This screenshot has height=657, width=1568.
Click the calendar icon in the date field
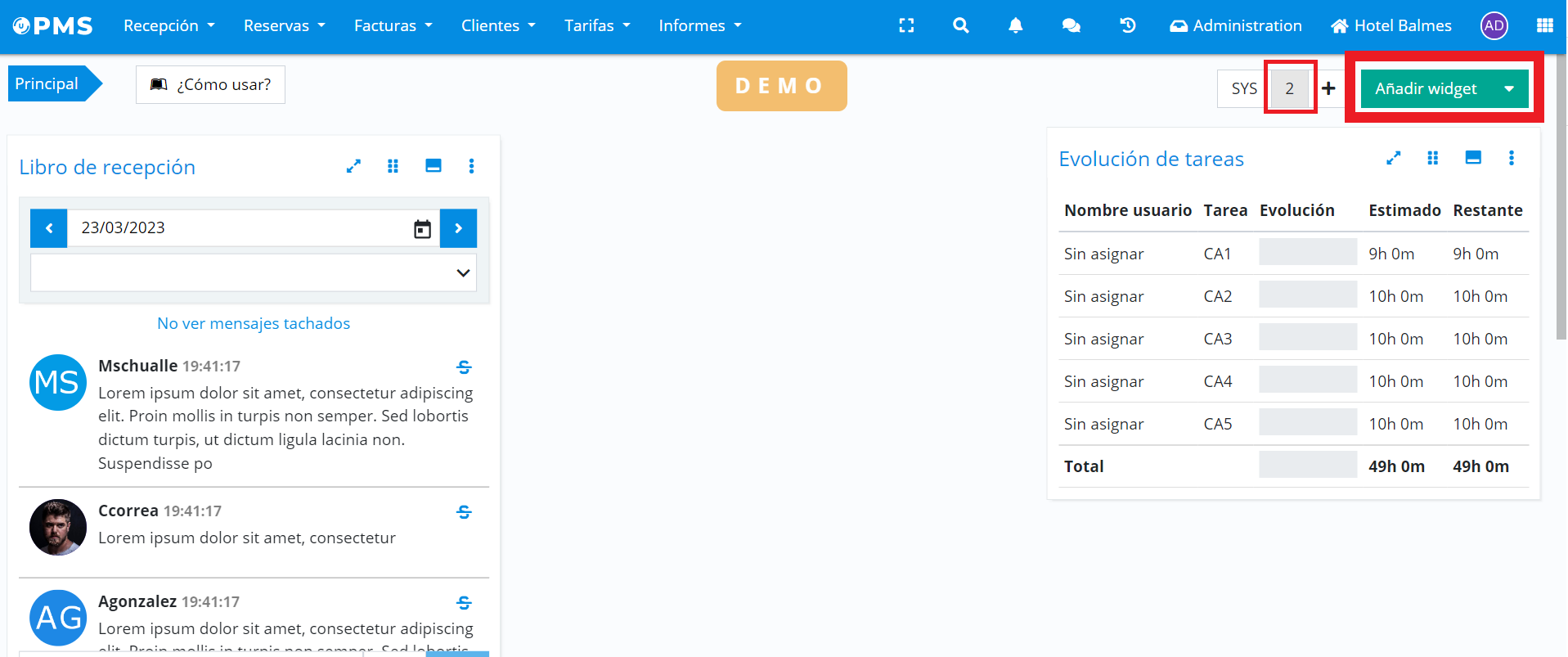422,228
